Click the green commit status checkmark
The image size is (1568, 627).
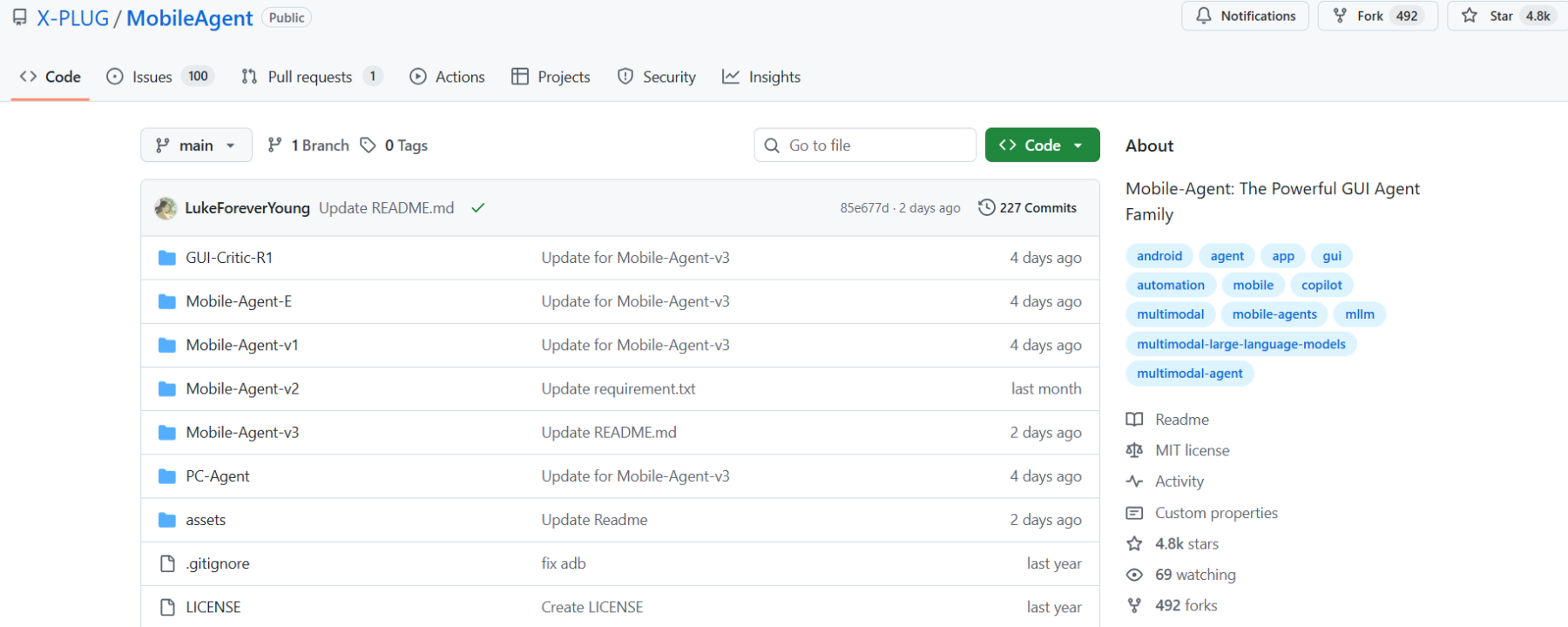pyautogui.click(x=477, y=208)
